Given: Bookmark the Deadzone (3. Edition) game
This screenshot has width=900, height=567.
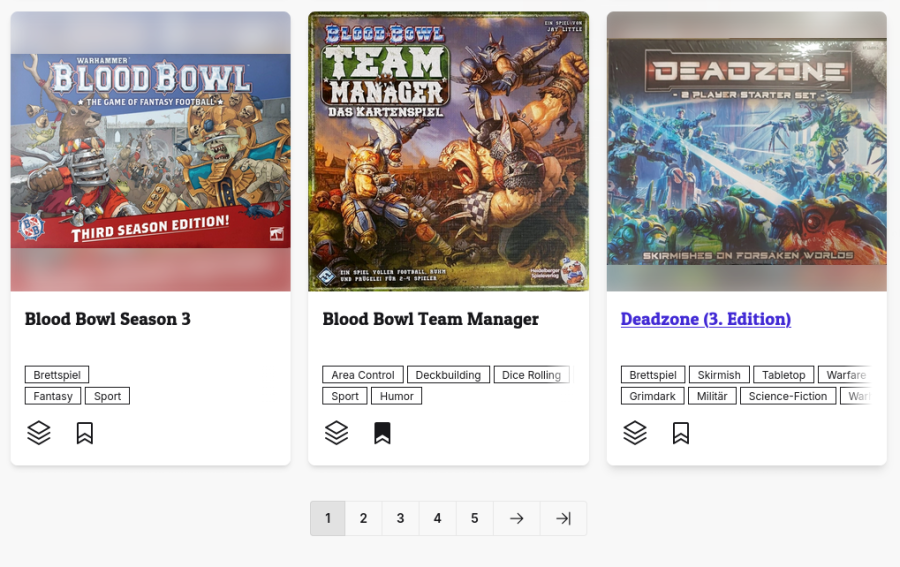Looking at the screenshot, I should pyautogui.click(x=681, y=433).
